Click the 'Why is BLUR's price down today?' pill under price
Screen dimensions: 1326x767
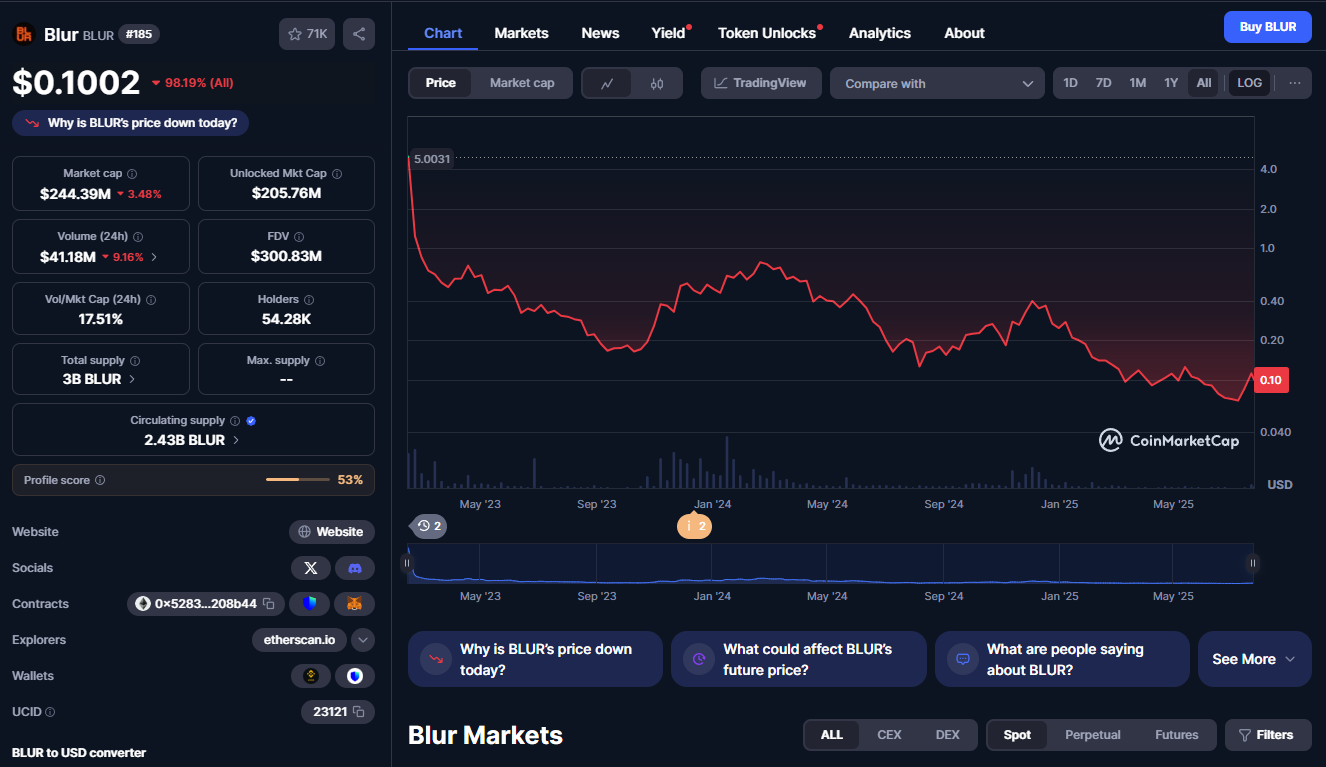pos(131,123)
